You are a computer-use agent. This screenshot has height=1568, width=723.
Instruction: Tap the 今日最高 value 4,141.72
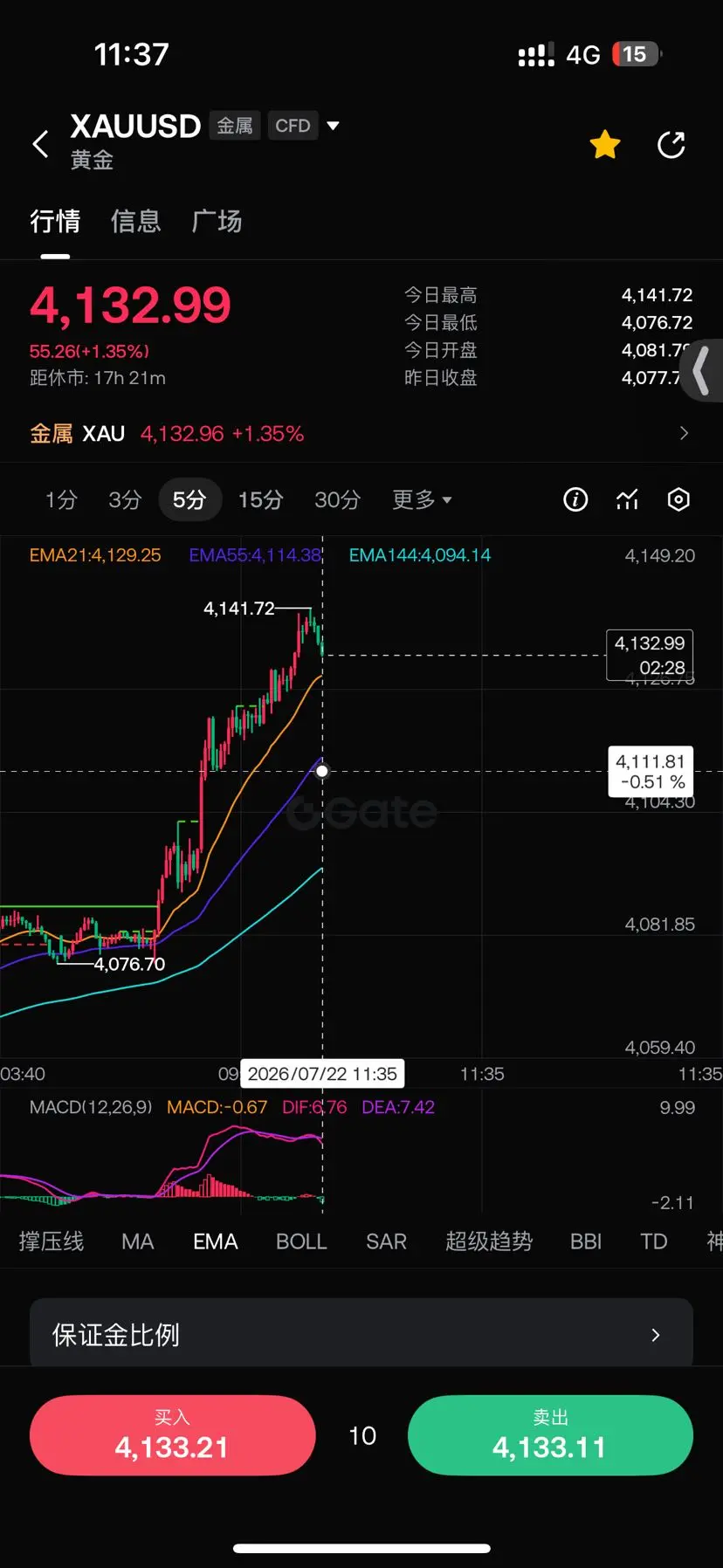click(657, 295)
